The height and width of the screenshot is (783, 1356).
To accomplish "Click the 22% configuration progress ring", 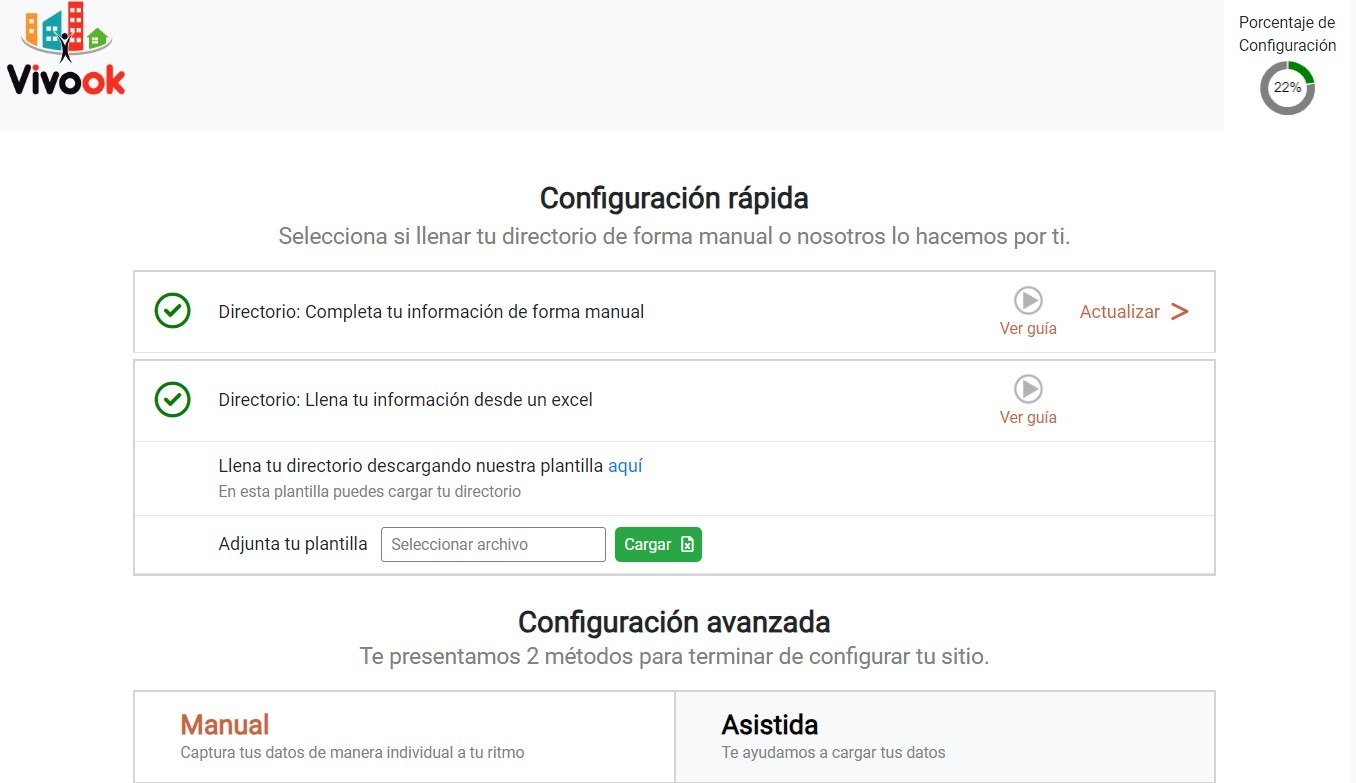I will 1287,88.
